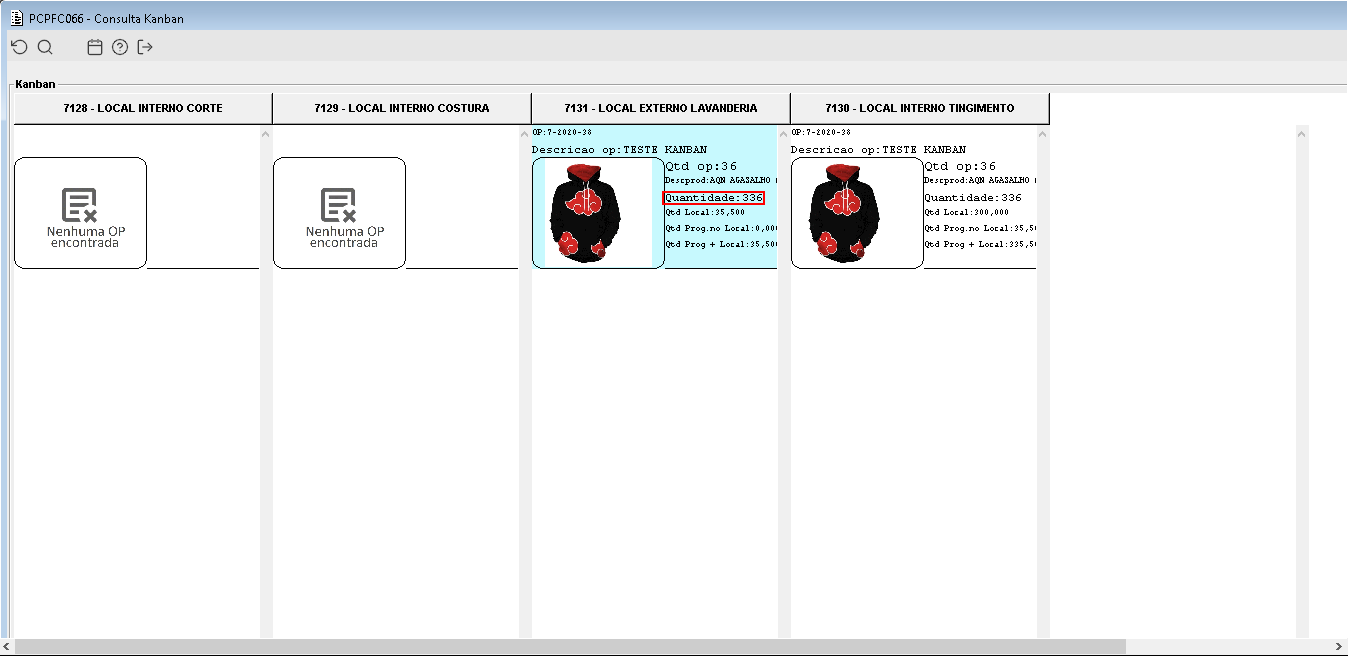Viewport: 1348px width, 656px height.
Task: Click 'Qtd op:36' in the LAVANDERIA card
Action: tap(701, 166)
